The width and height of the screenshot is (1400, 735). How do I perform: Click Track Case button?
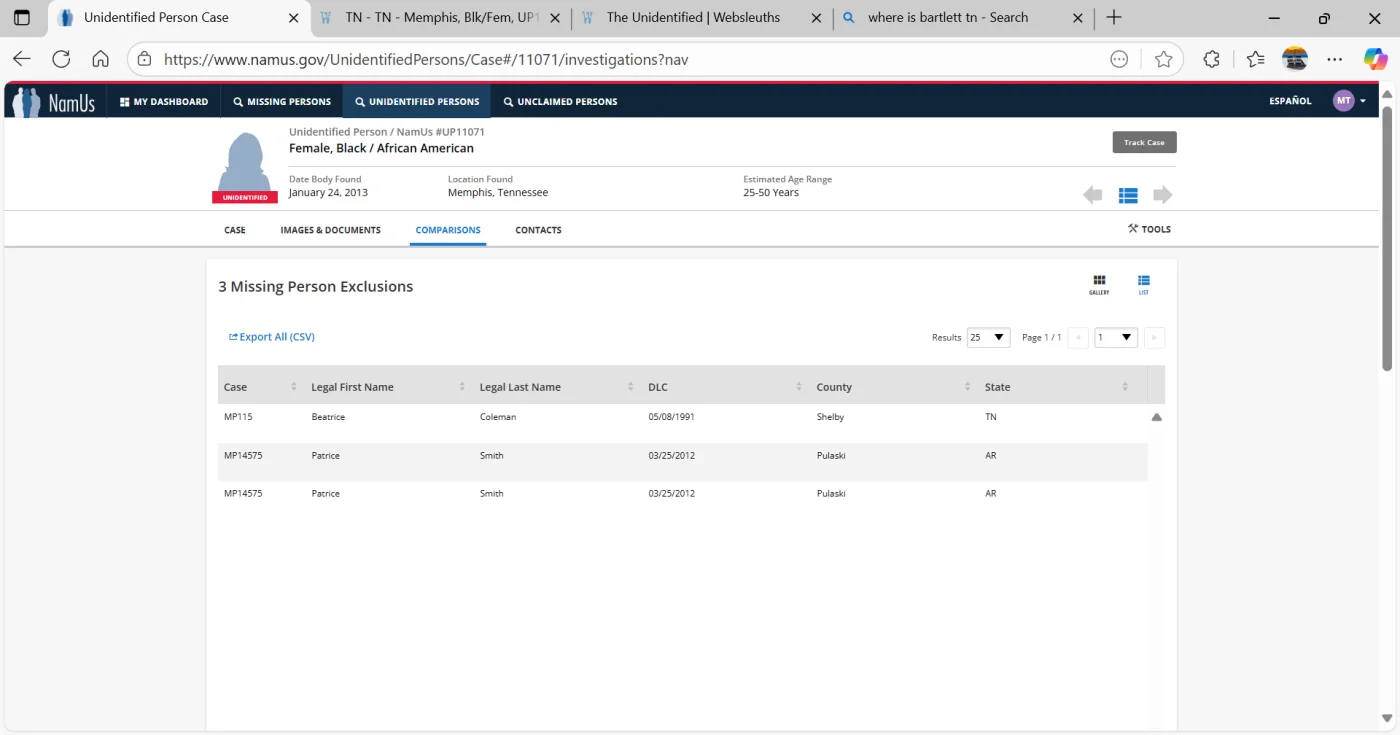(x=1144, y=142)
